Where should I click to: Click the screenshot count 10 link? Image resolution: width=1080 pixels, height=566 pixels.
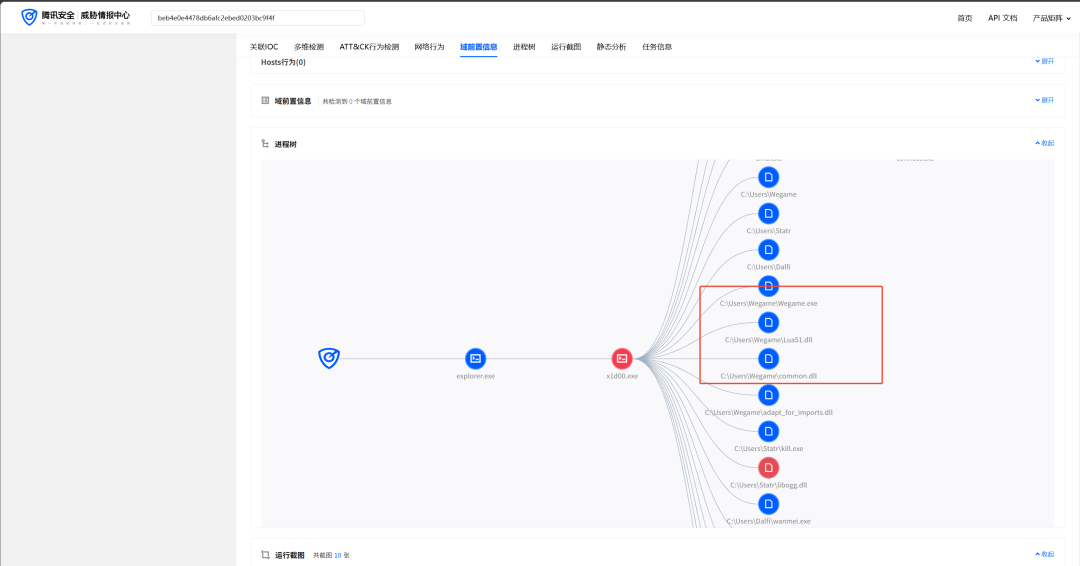(x=338, y=555)
